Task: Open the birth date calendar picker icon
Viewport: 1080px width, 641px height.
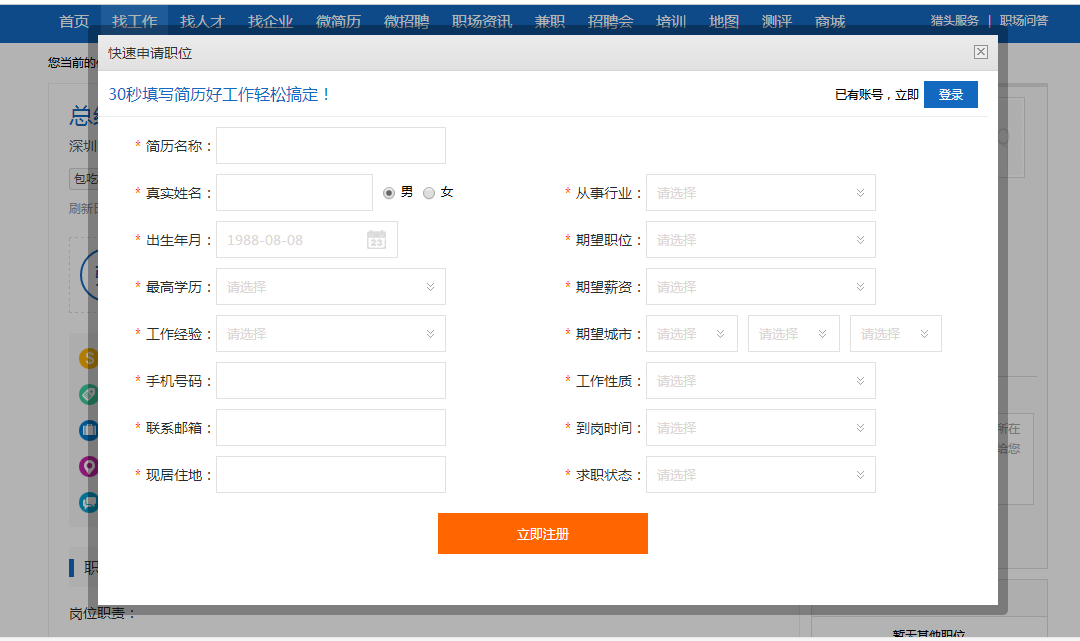Action: (376, 240)
